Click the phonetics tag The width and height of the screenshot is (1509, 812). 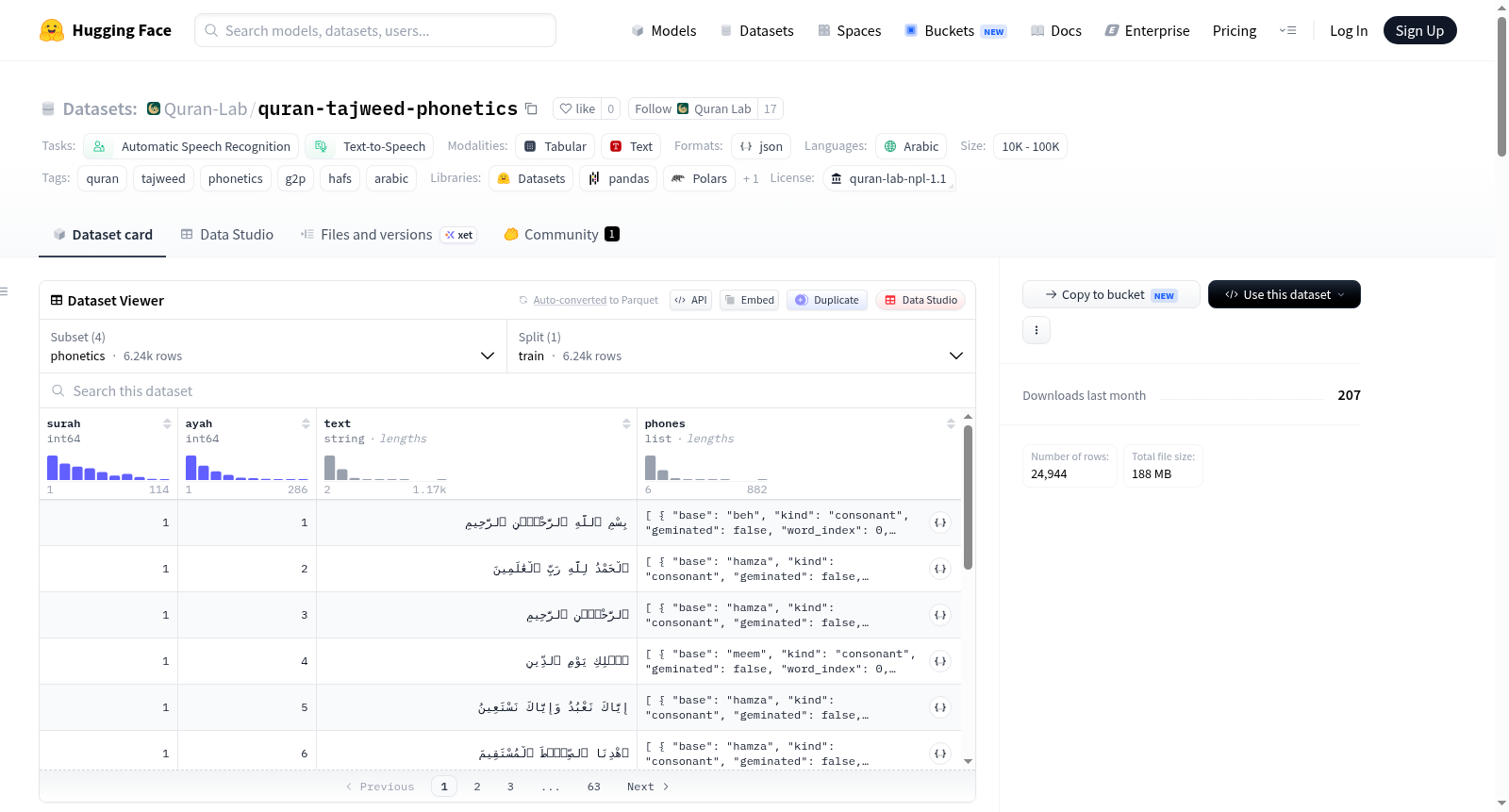(236, 178)
